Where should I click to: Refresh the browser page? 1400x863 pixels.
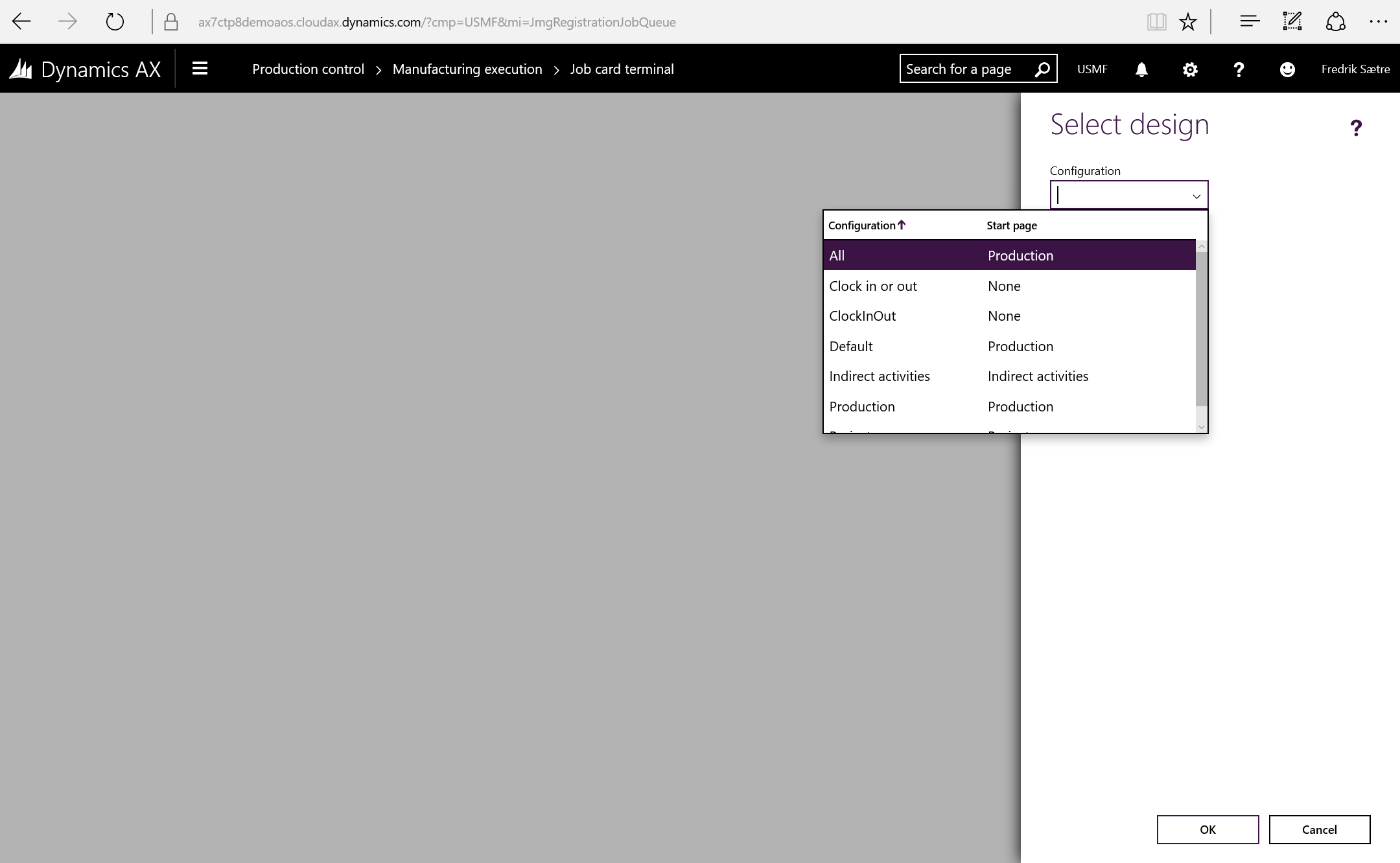[115, 22]
